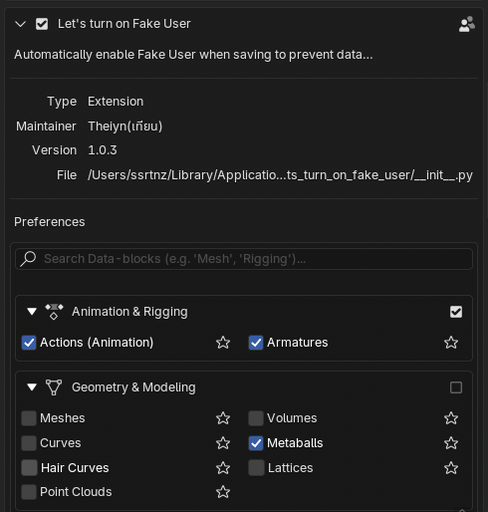Mark Volumes as favorite star

(451, 418)
